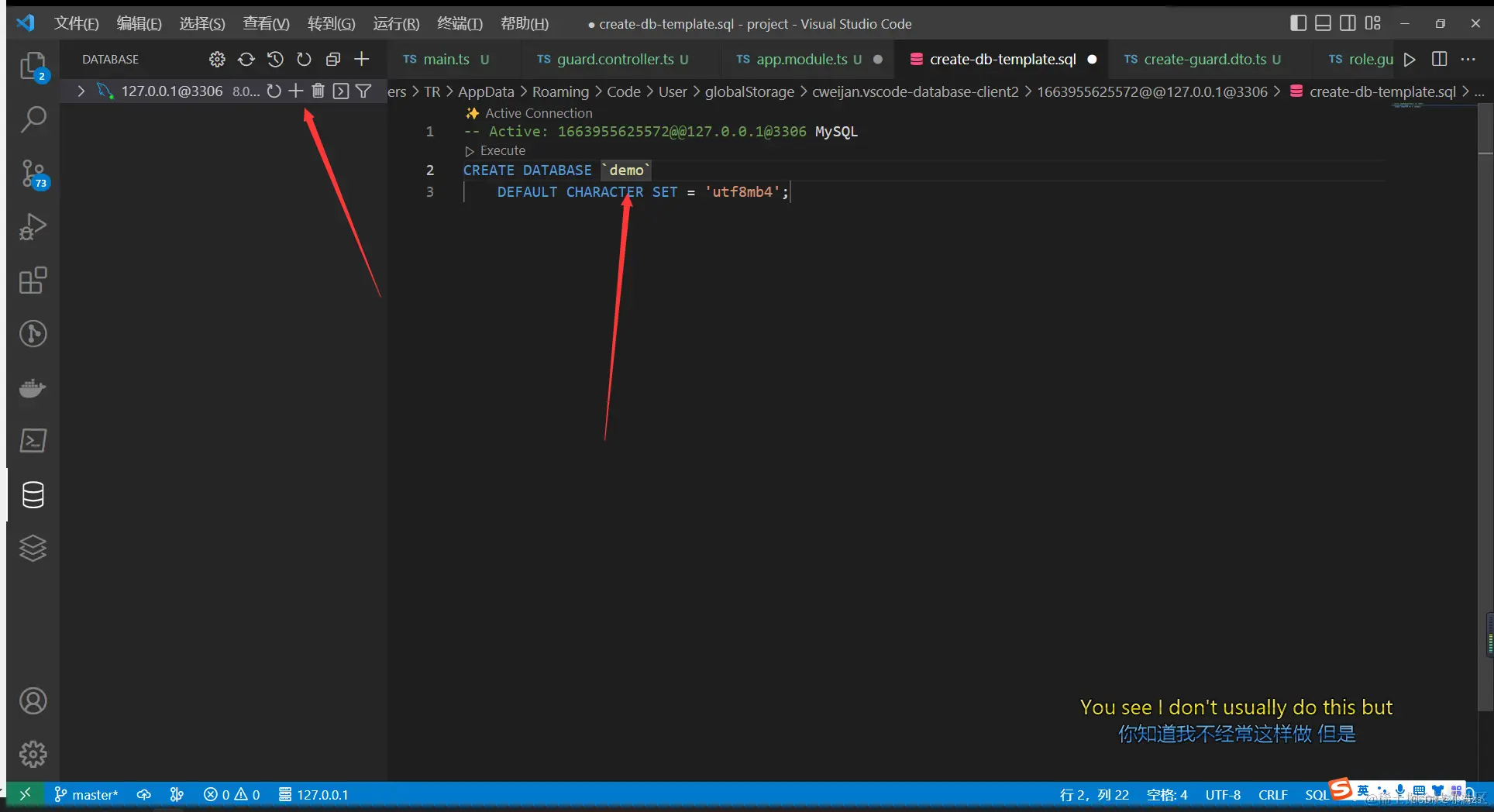Change UTF-8 file encoding
Viewport: 1494px width, 812px height.
(1223, 795)
